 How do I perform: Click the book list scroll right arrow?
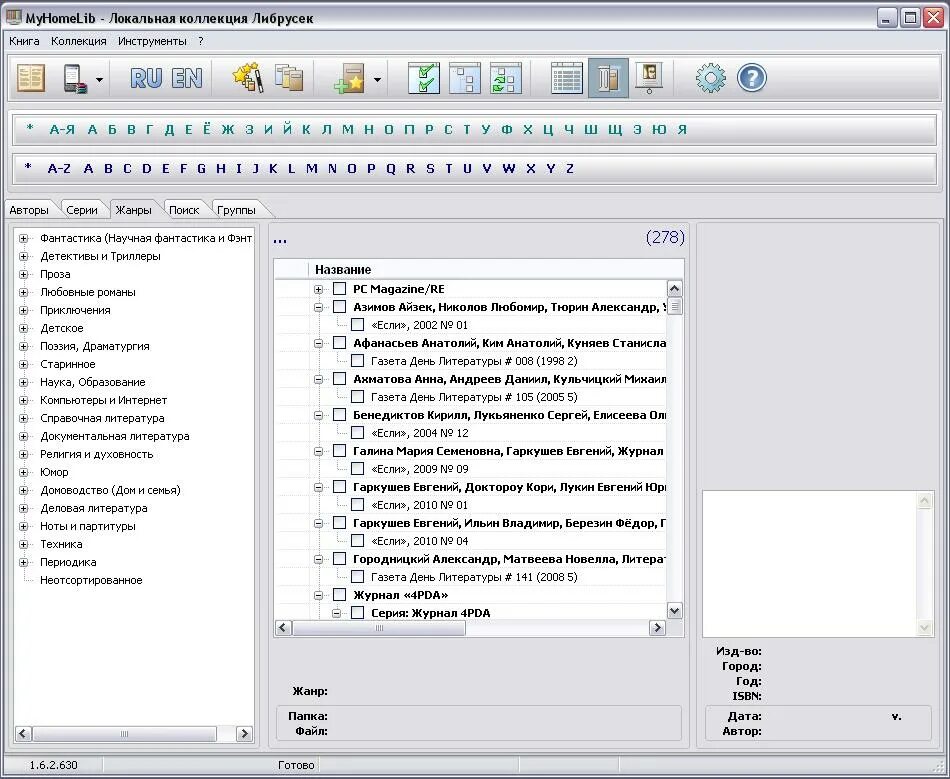(x=657, y=628)
